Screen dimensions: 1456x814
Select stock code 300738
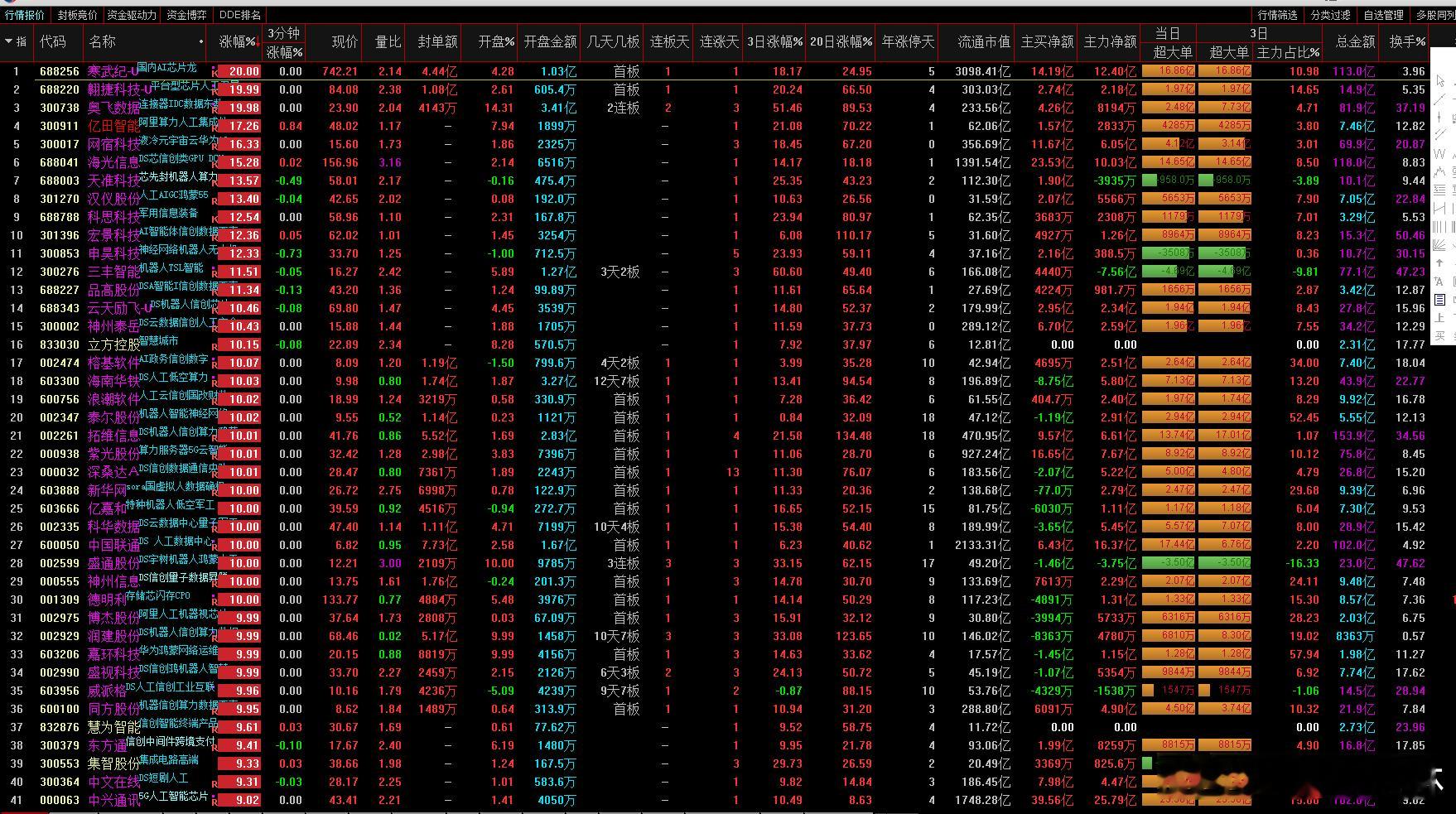[60, 108]
